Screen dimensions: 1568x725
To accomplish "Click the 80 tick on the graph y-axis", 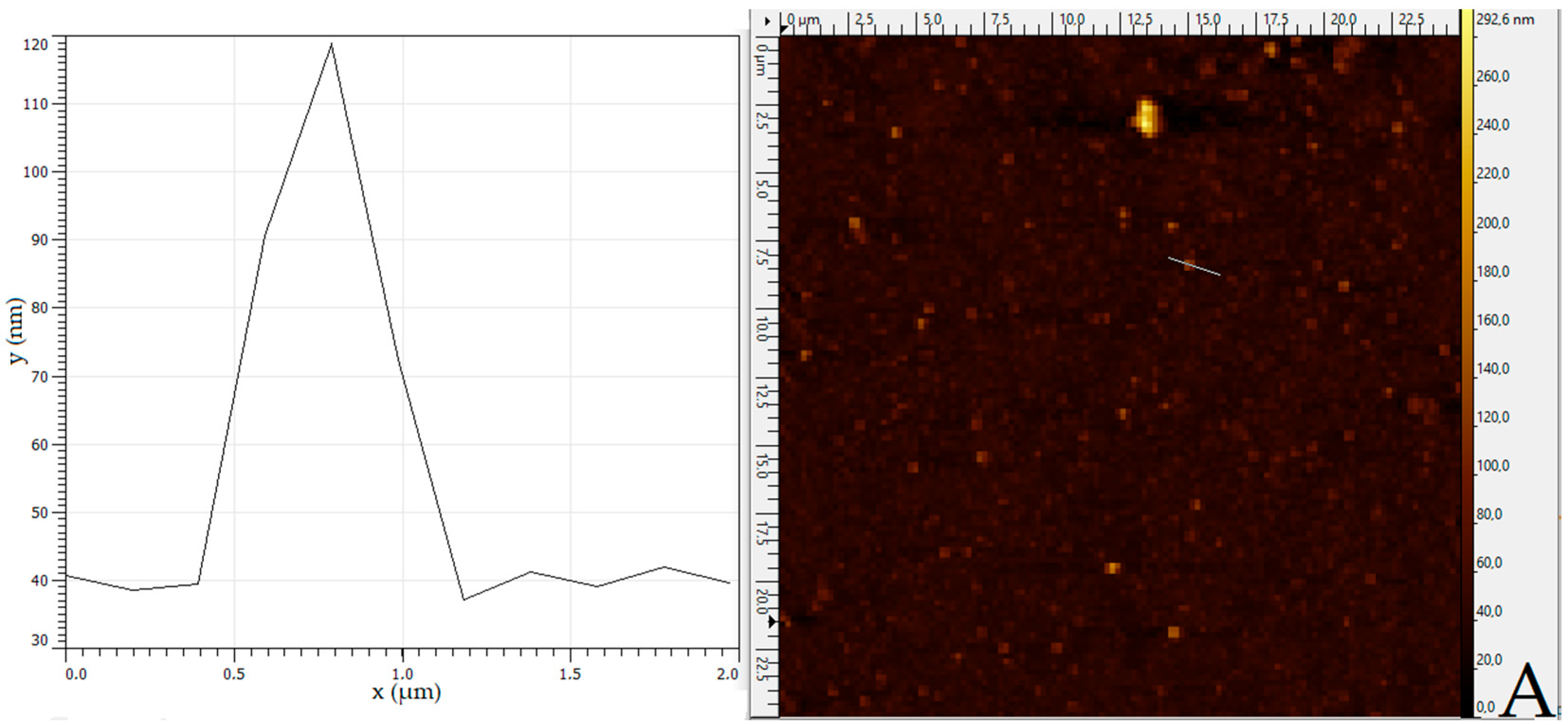I will click(39, 308).
